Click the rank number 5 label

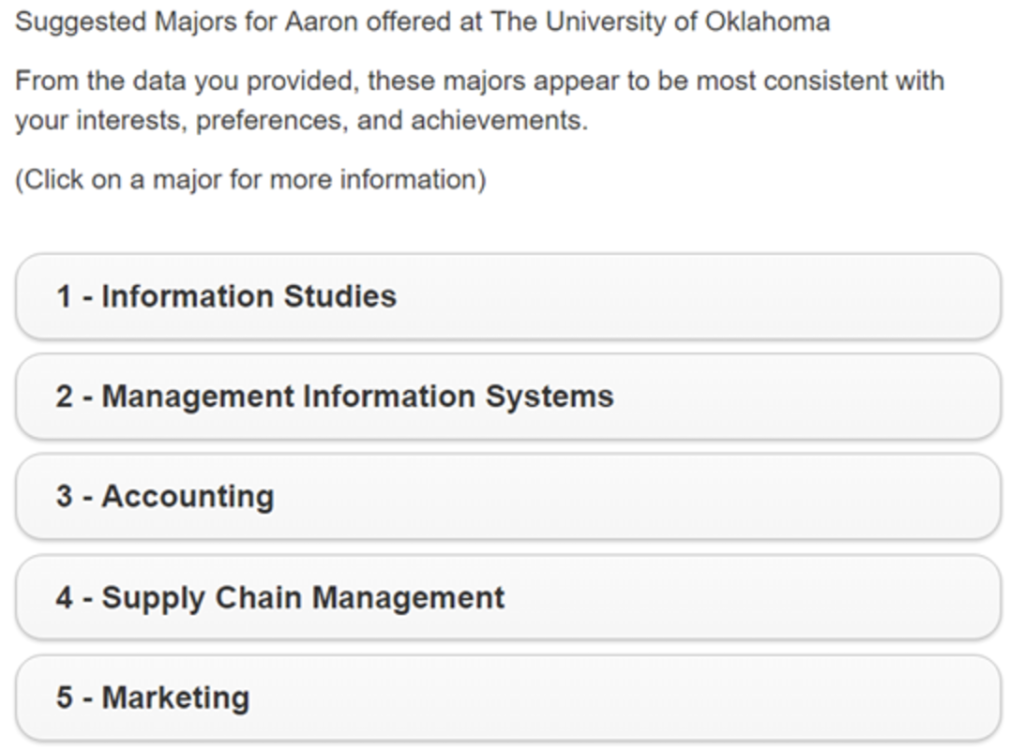(x=64, y=698)
